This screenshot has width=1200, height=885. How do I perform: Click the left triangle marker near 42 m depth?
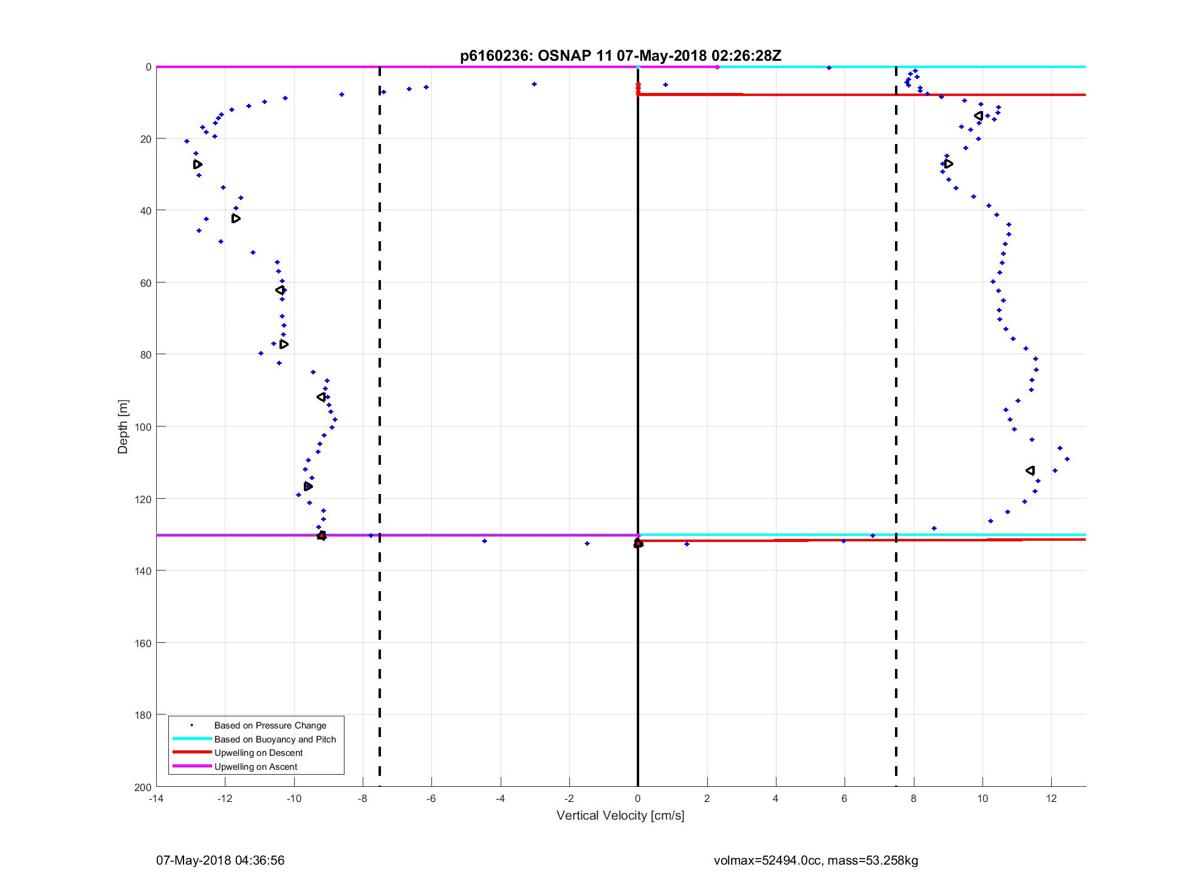(x=236, y=218)
